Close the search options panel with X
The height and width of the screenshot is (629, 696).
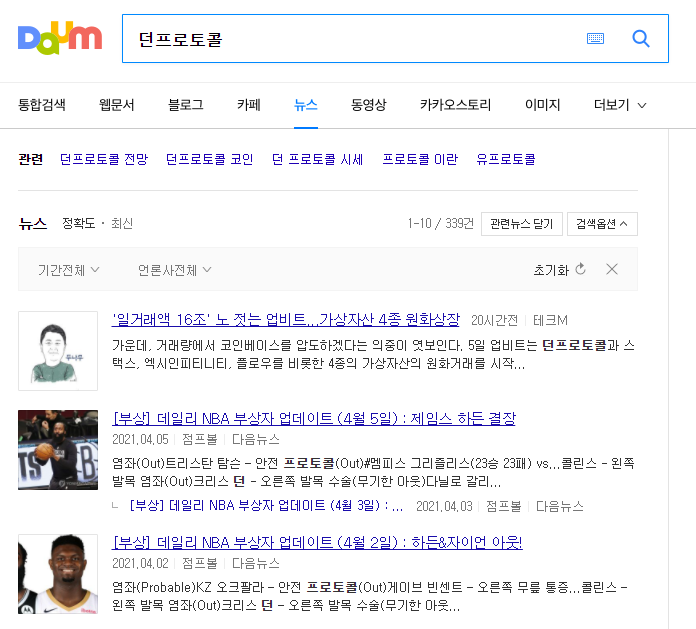(612, 269)
